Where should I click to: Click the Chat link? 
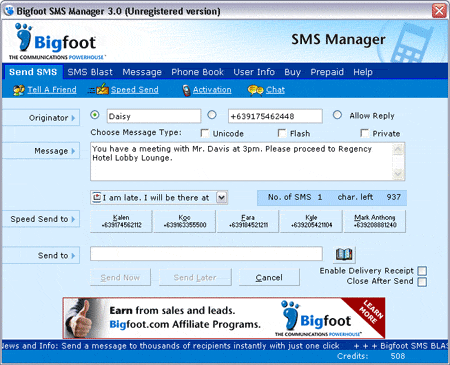coord(275,90)
